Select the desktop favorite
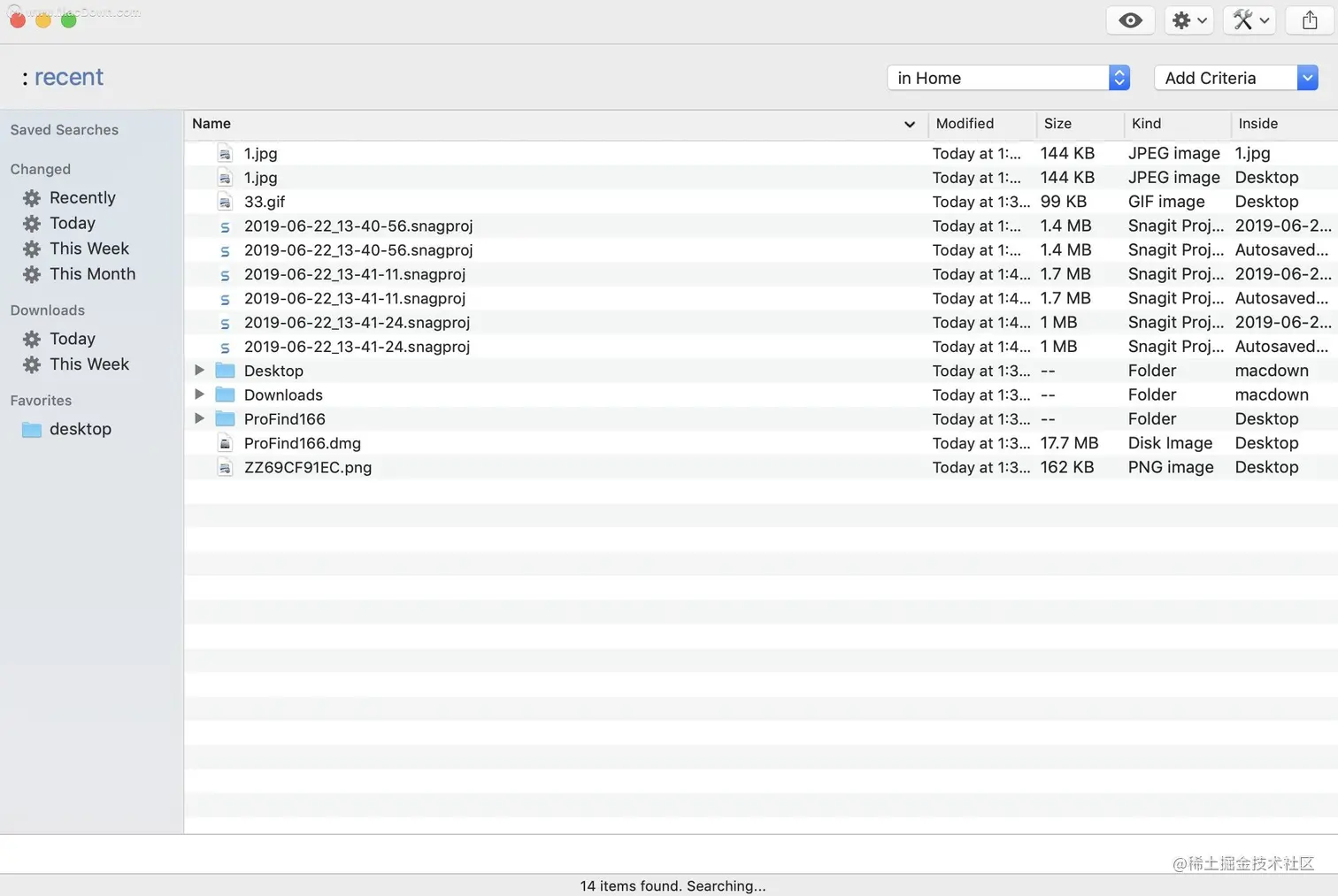This screenshot has width=1338, height=896. click(x=81, y=429)
